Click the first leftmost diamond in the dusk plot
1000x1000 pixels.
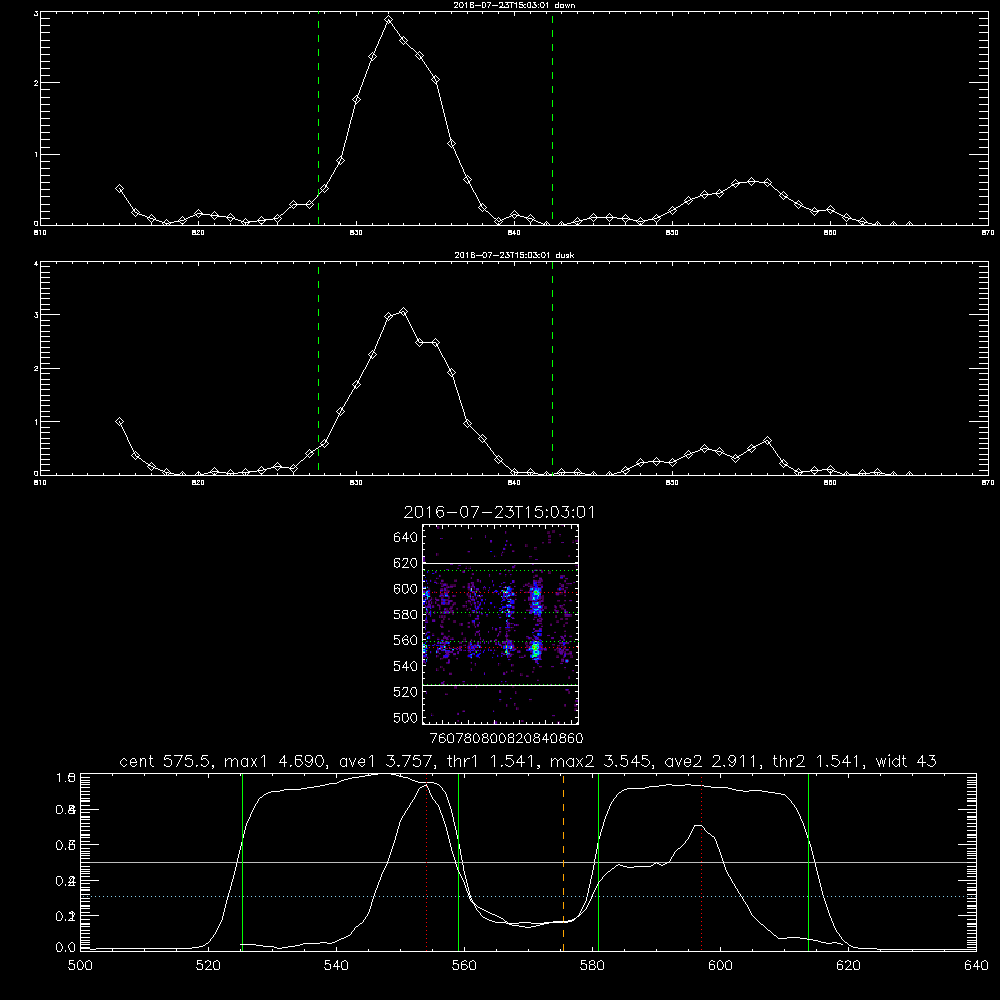tap(119, 422)
